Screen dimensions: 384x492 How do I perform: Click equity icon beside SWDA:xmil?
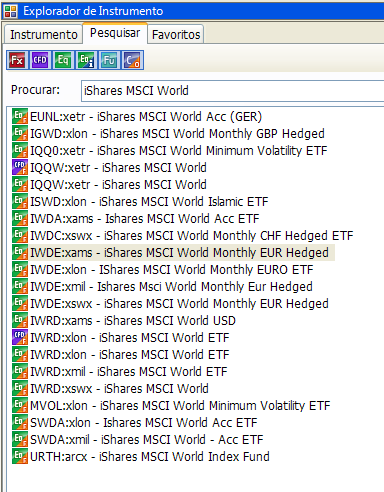pyautogui.click(x=20, y=439)
